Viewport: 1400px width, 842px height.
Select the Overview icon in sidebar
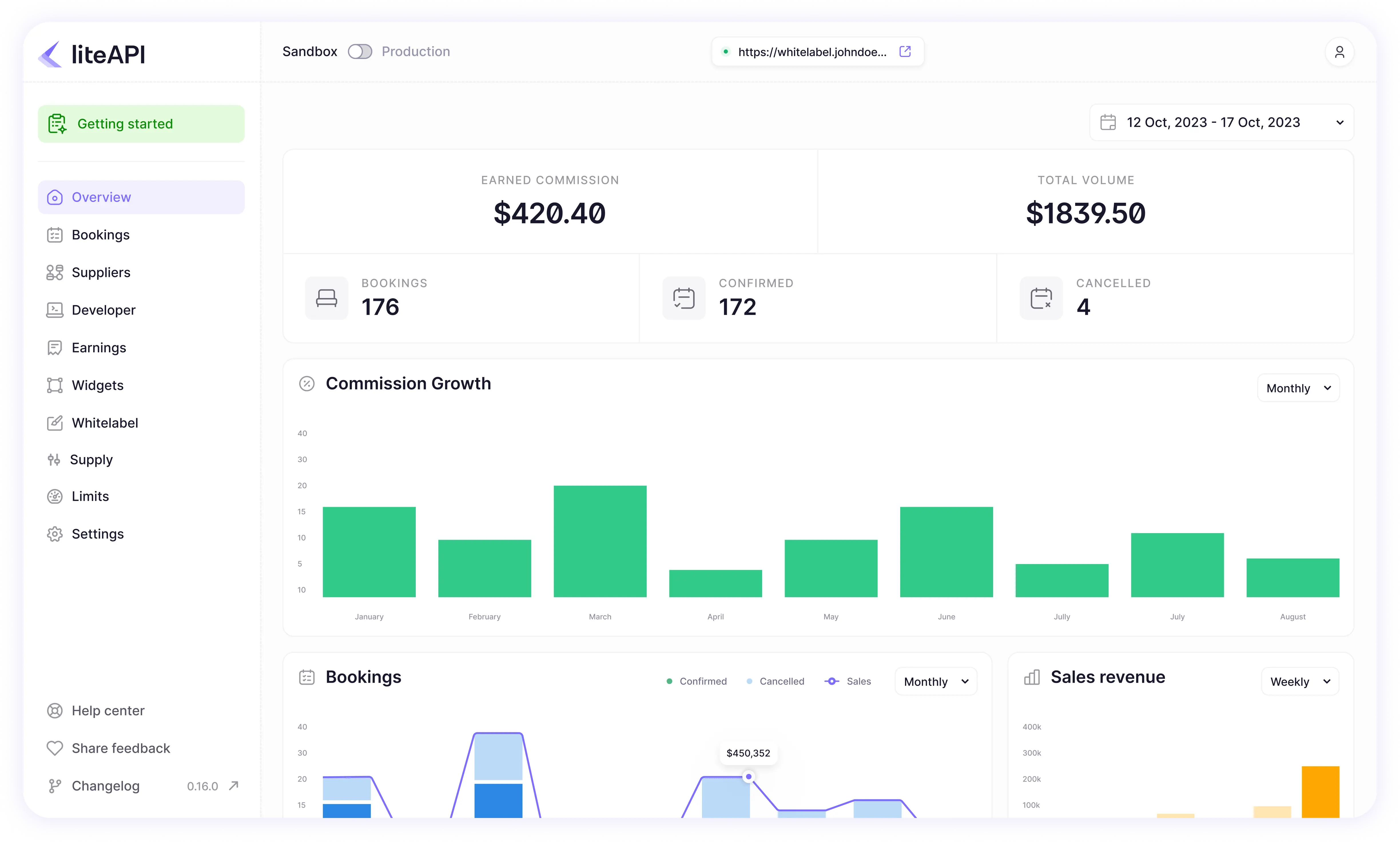(55, 197)
